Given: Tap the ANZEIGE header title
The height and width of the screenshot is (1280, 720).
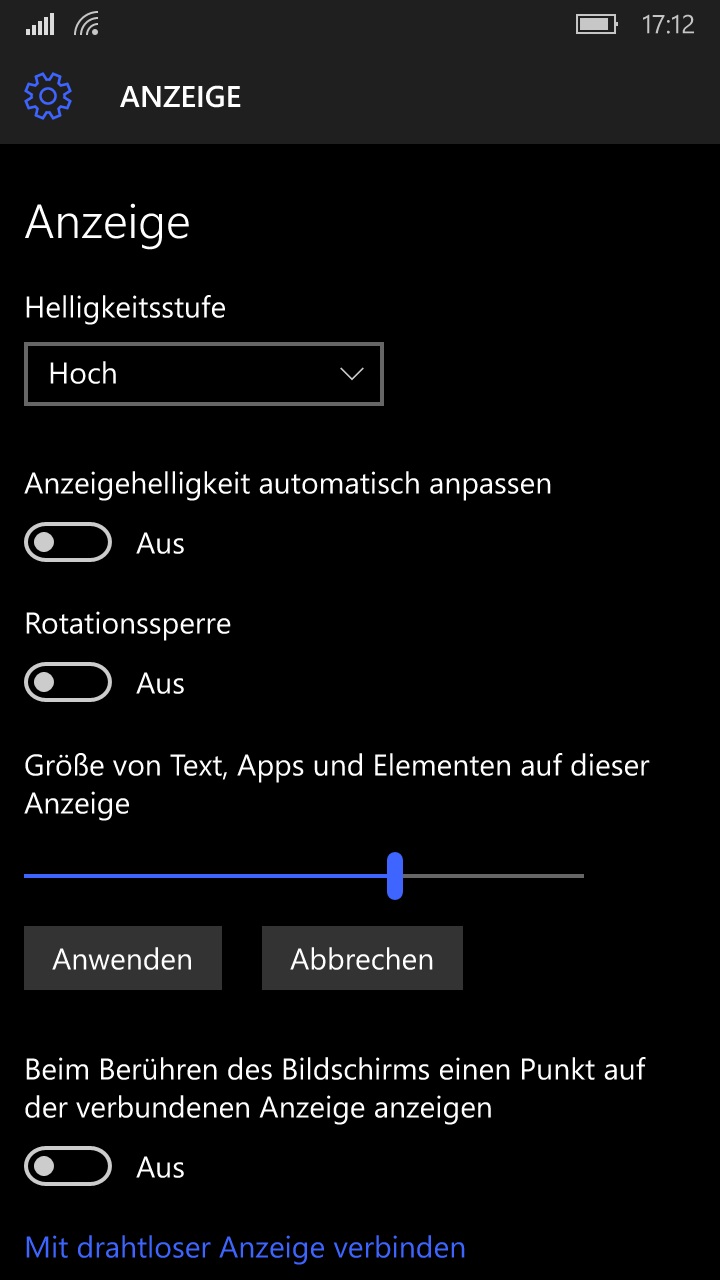Looking at the screenshot, I should pyautogui.click(x=181, y=97).
